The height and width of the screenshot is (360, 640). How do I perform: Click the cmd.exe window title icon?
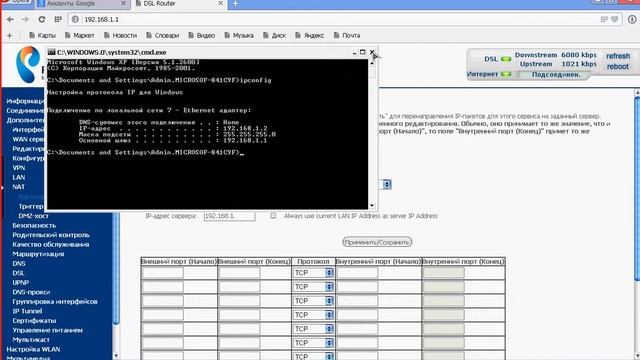pyautogui.click(x=51, y=52)
